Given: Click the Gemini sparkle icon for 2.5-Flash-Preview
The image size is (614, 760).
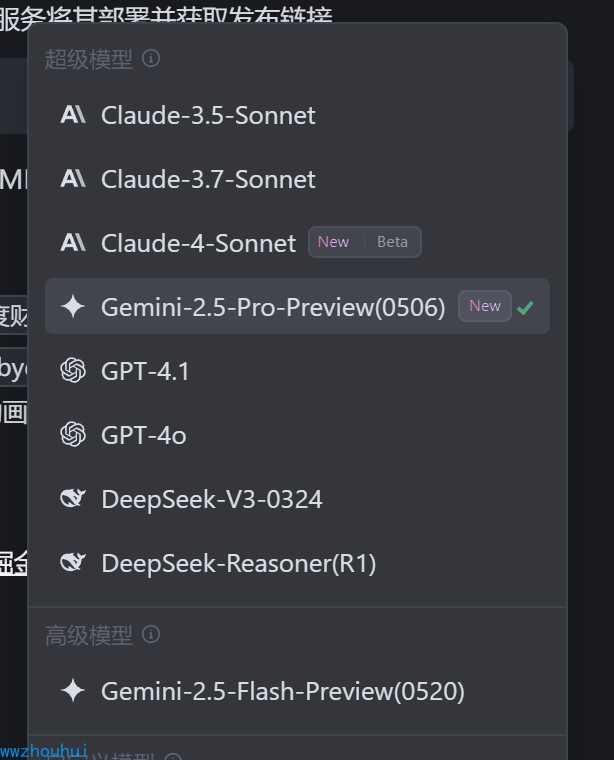Looking at the screenshot, I should pos(73,690).
